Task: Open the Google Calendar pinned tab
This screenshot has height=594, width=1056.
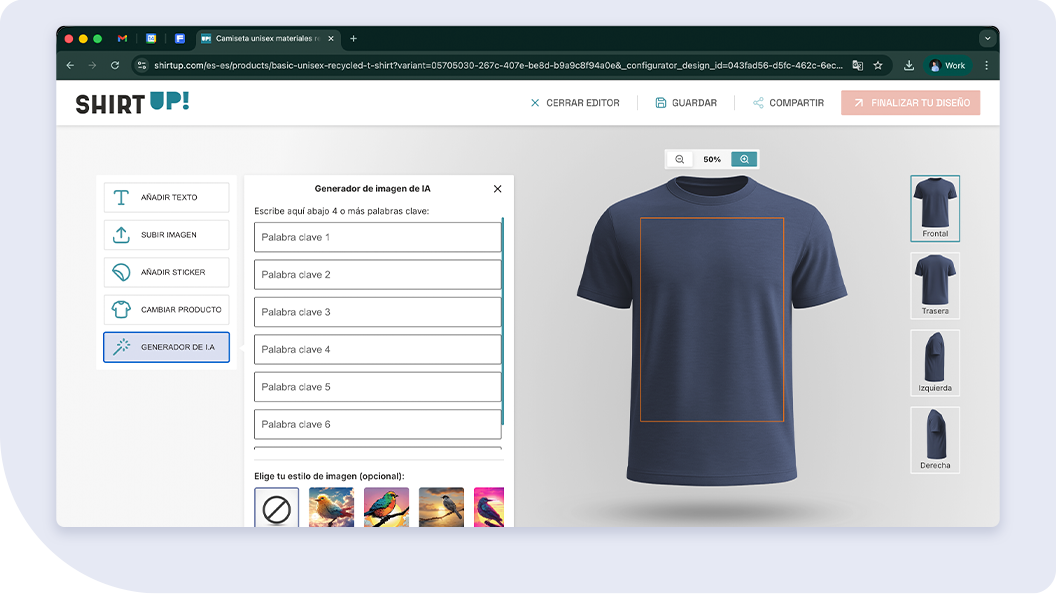Action: (x=152, y=38)
